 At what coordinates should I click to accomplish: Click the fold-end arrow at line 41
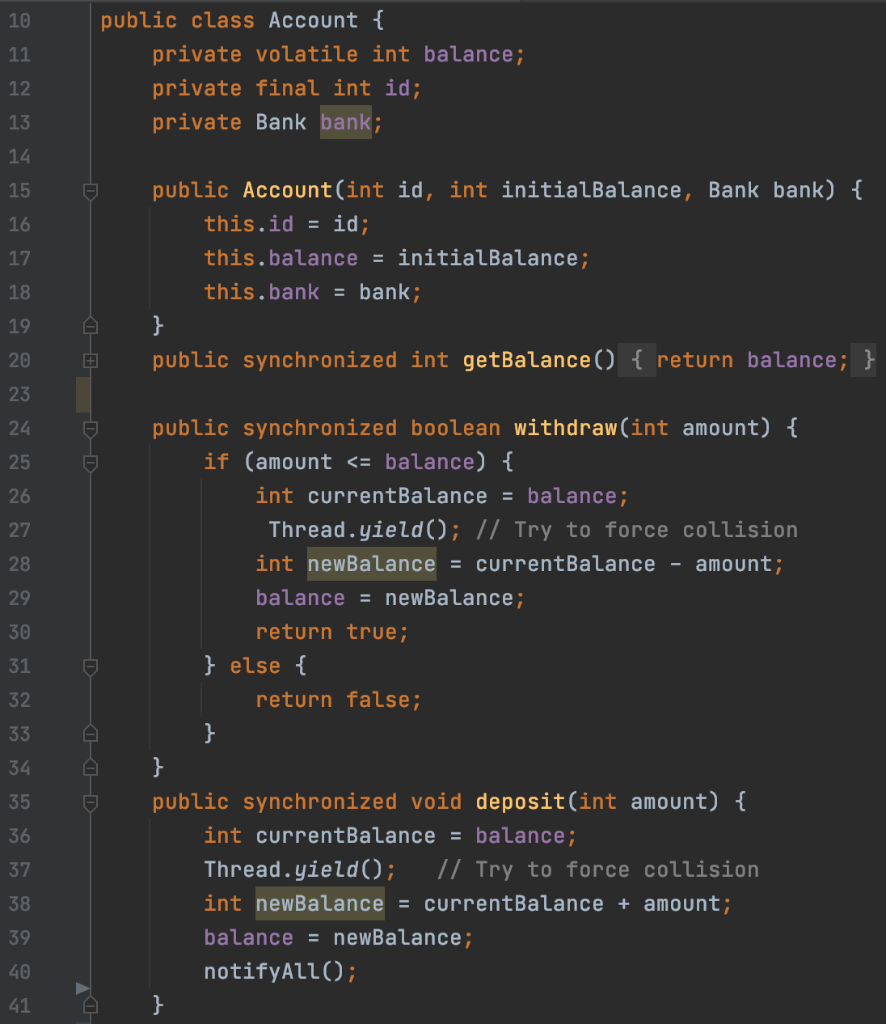[x=89, y=1005]
